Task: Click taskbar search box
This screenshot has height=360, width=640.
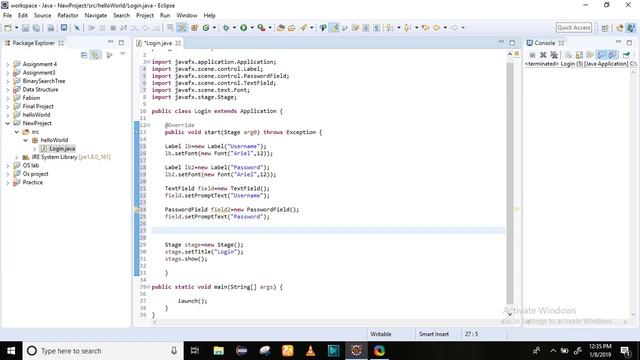Action: pos(103,351)
